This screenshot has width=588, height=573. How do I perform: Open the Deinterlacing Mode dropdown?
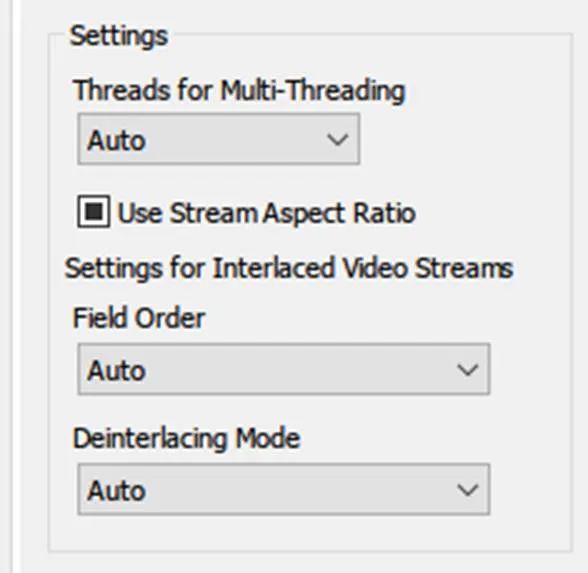click(x=284, y=489)
